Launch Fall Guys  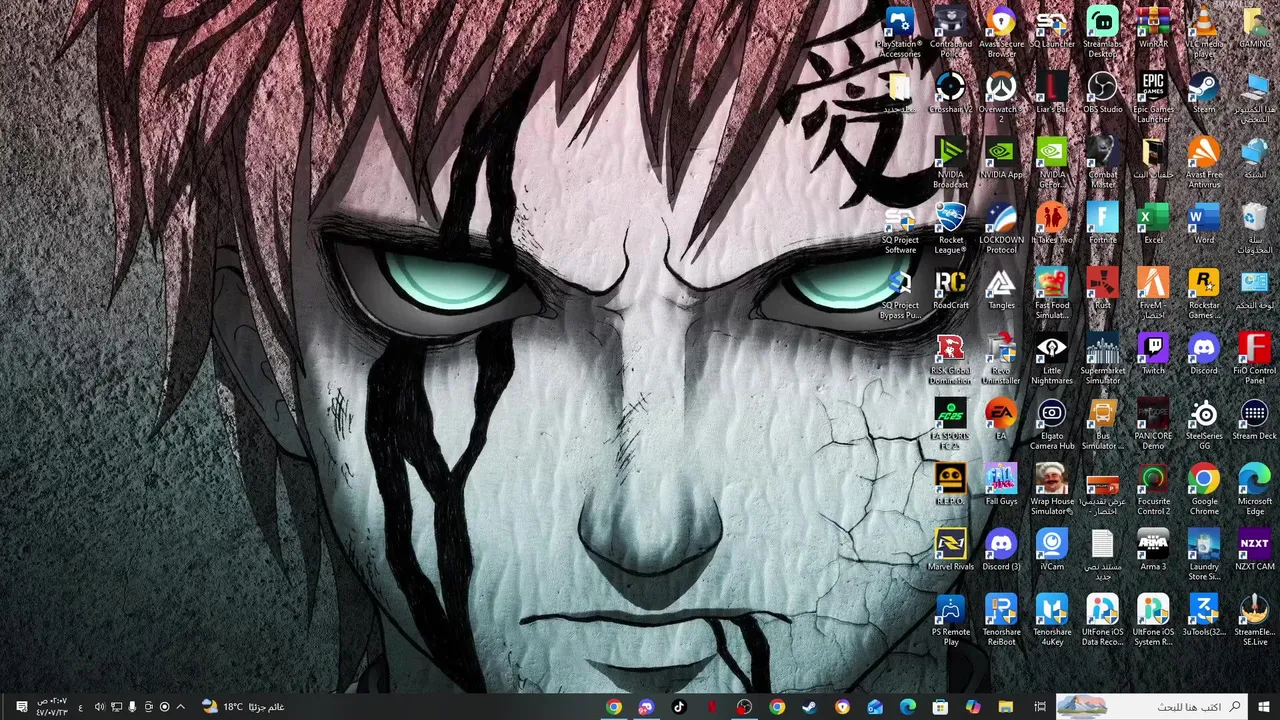(1001, 485)
